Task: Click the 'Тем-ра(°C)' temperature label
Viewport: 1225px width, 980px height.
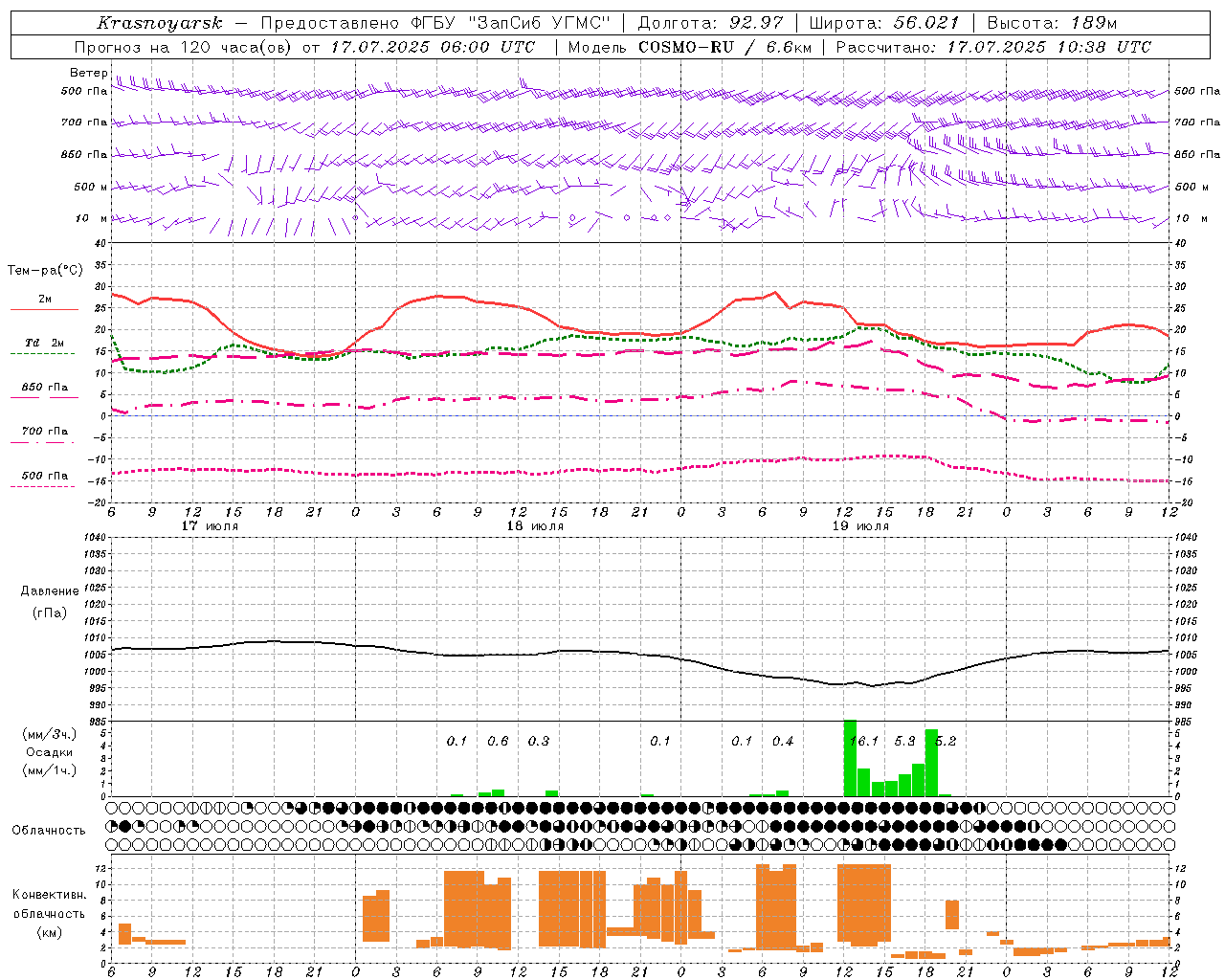Action: pyautogui.click(x=44, y=271)
